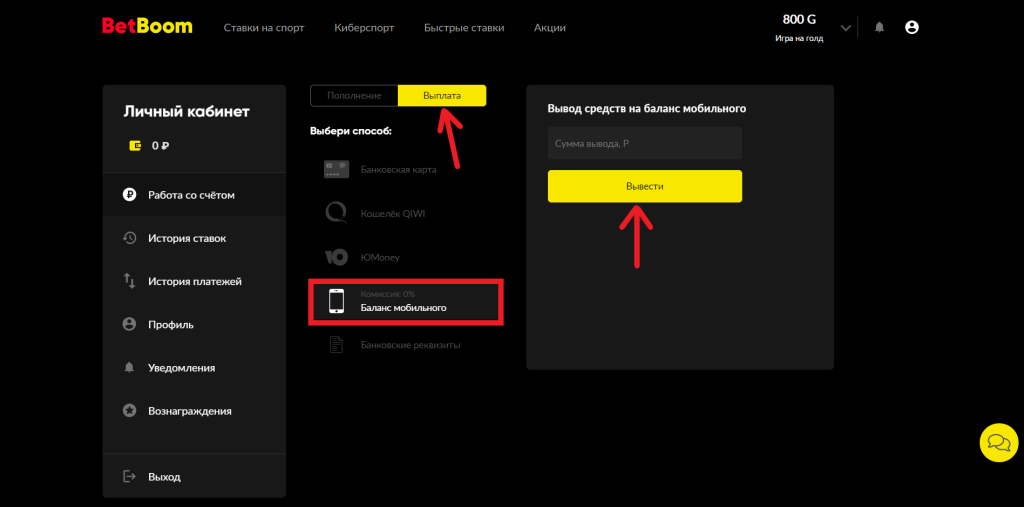Click the Банковская карта card icon
This screenshot has width=1024, height=507.
pos(336,169)
